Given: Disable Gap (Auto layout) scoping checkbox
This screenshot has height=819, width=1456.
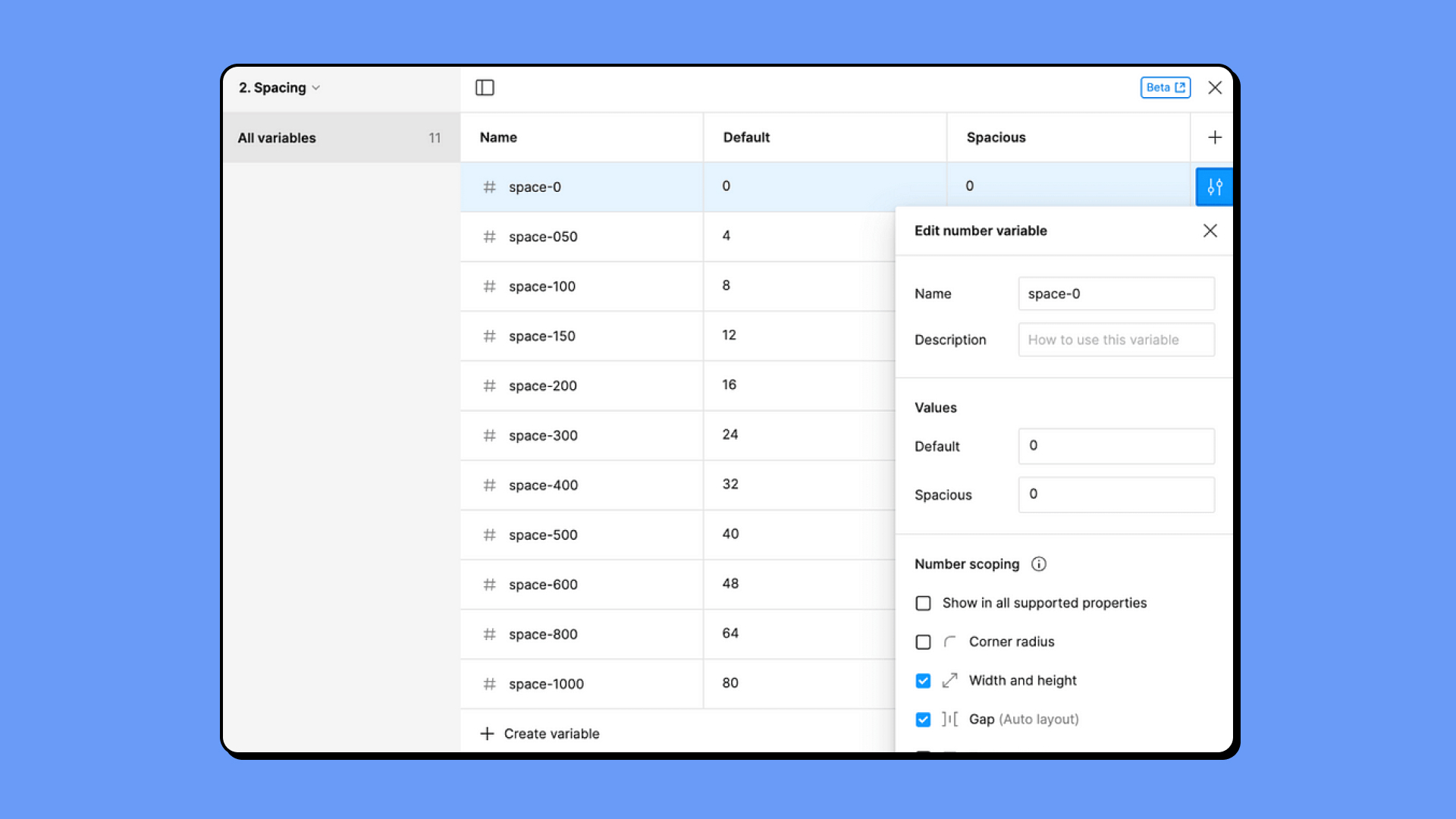Looking at the screenshot, I should [923, 720].
